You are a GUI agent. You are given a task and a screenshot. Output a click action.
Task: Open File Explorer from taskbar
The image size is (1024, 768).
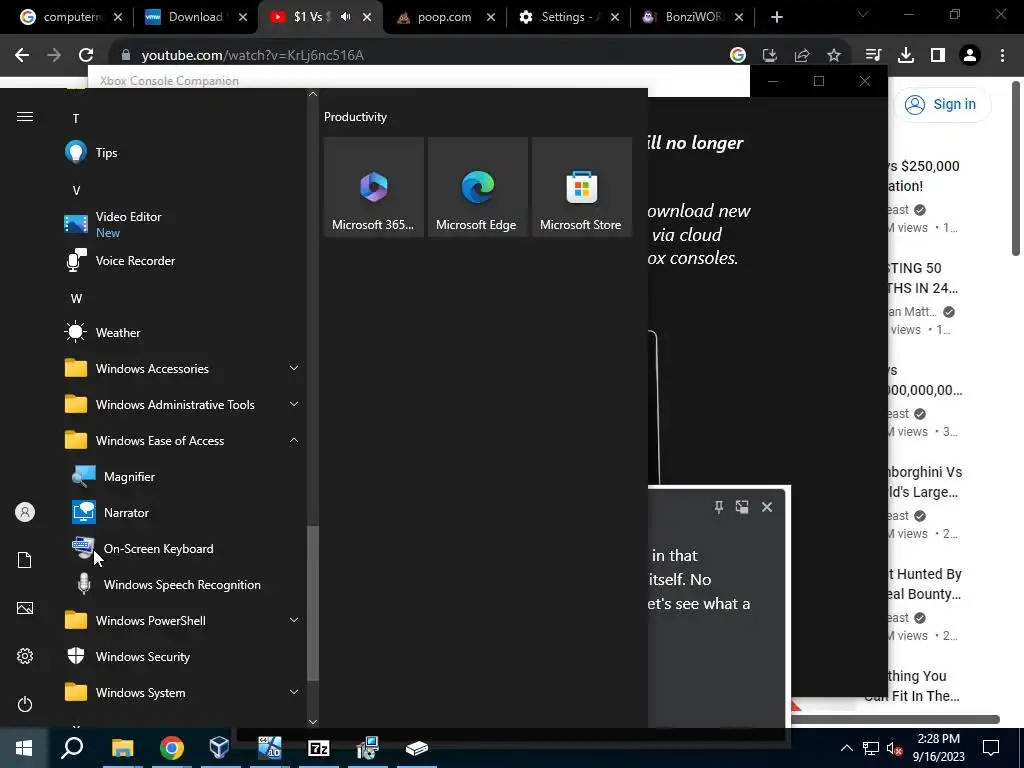coord(122,748)
